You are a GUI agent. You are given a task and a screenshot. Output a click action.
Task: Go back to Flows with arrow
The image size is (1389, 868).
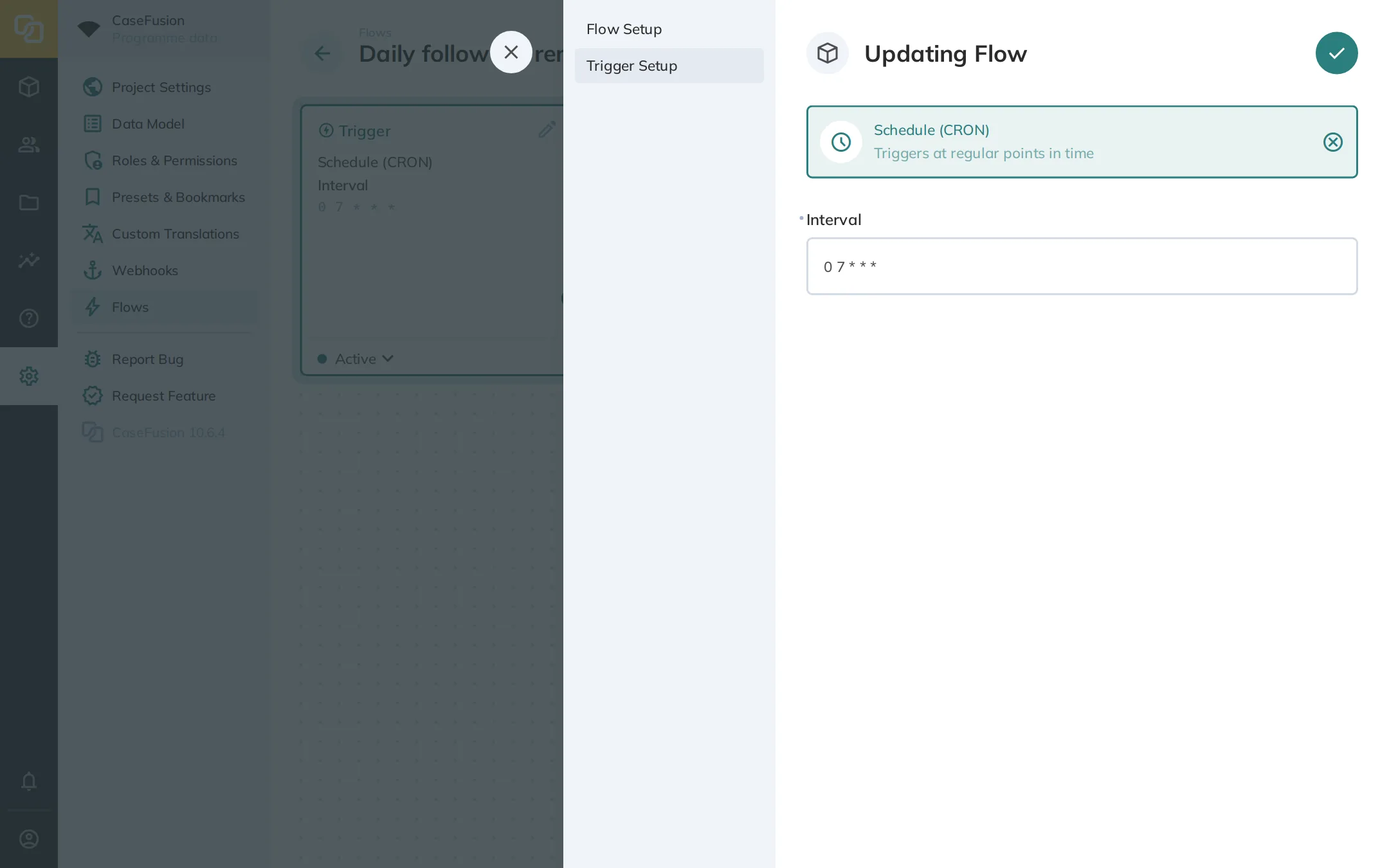click(322, 53)
